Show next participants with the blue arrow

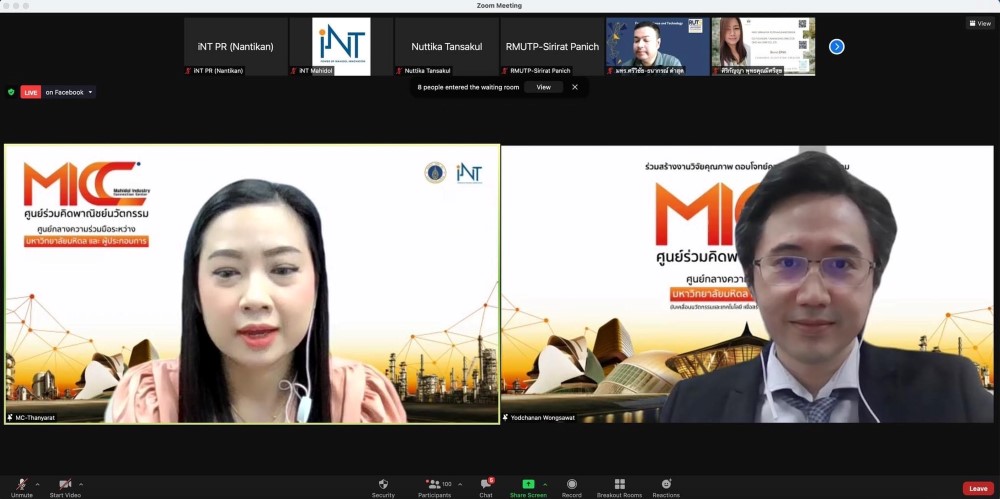coord(837,46)
